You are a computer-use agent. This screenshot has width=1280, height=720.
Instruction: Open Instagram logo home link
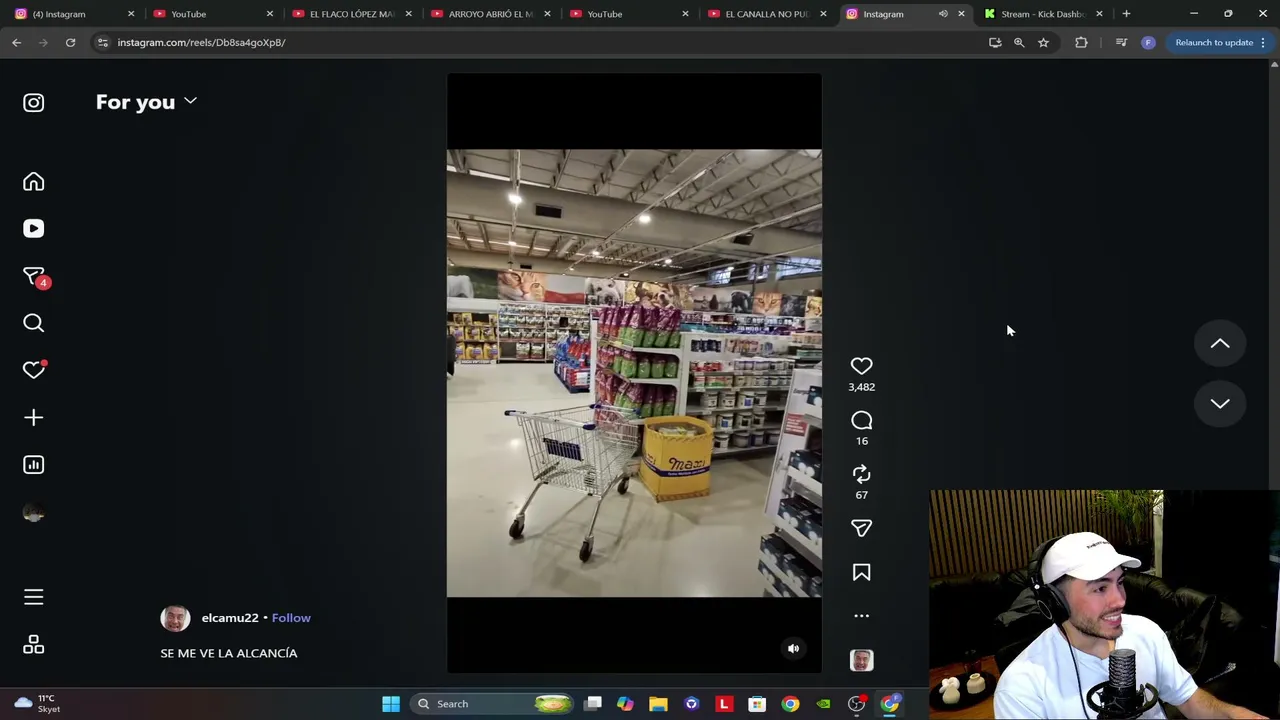(33, 103)
